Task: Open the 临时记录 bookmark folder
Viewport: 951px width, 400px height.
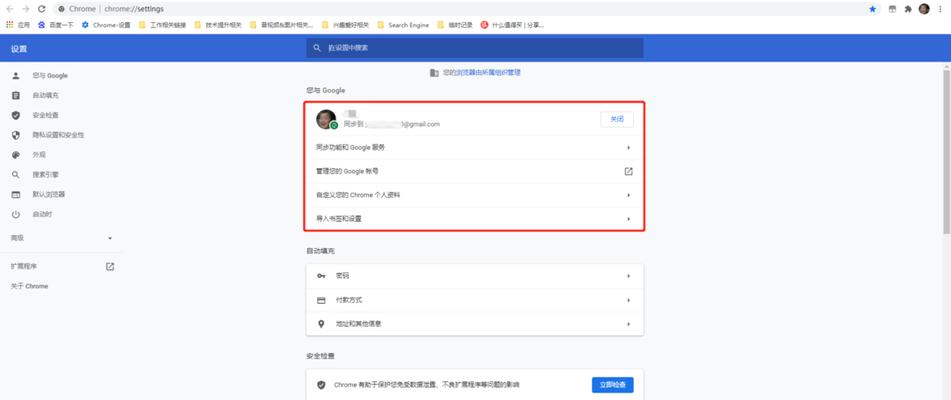Action: [454, 25]
